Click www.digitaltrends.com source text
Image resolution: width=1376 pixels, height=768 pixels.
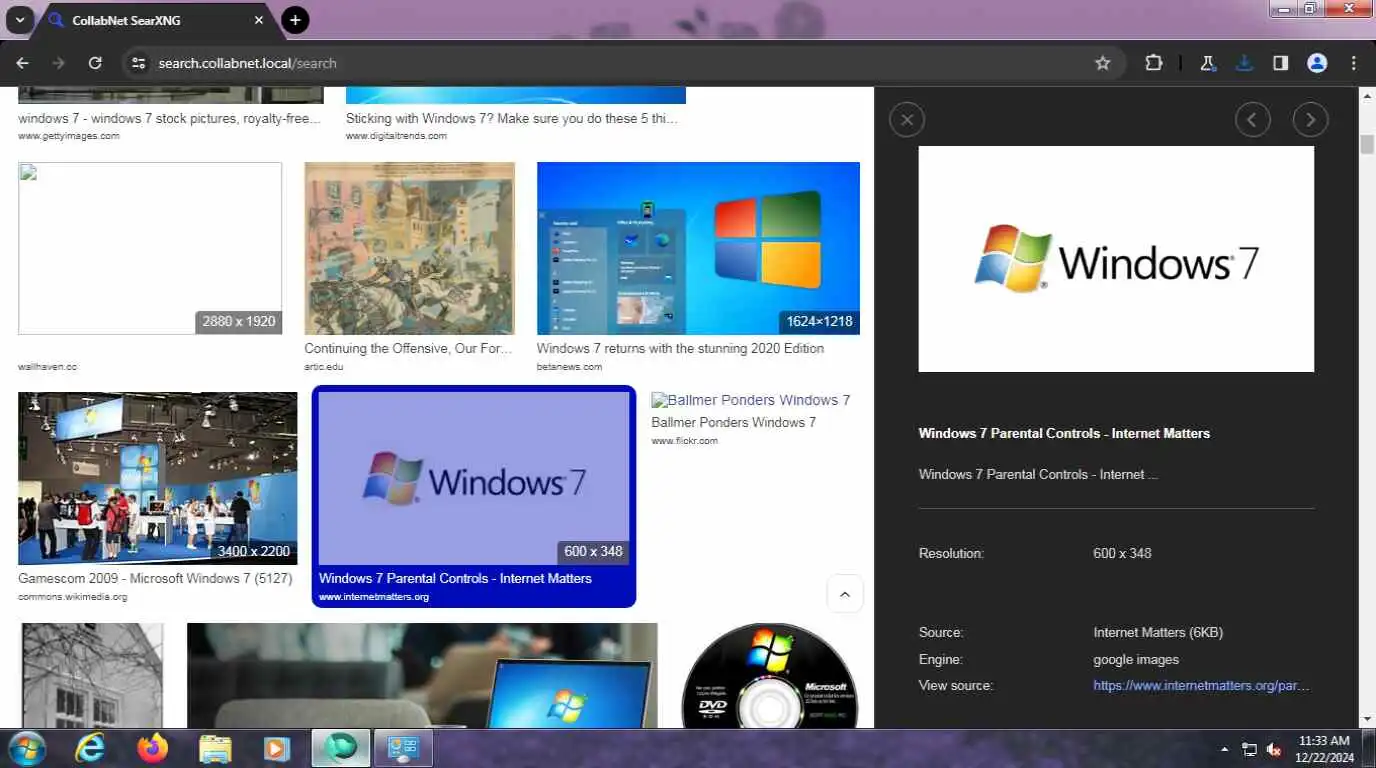[x=396, y=136]
